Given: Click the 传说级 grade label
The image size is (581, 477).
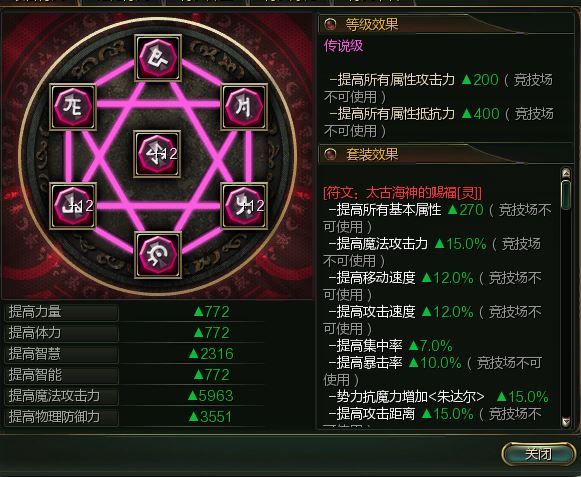Looking at the screenshot, I should click(343, 46).
